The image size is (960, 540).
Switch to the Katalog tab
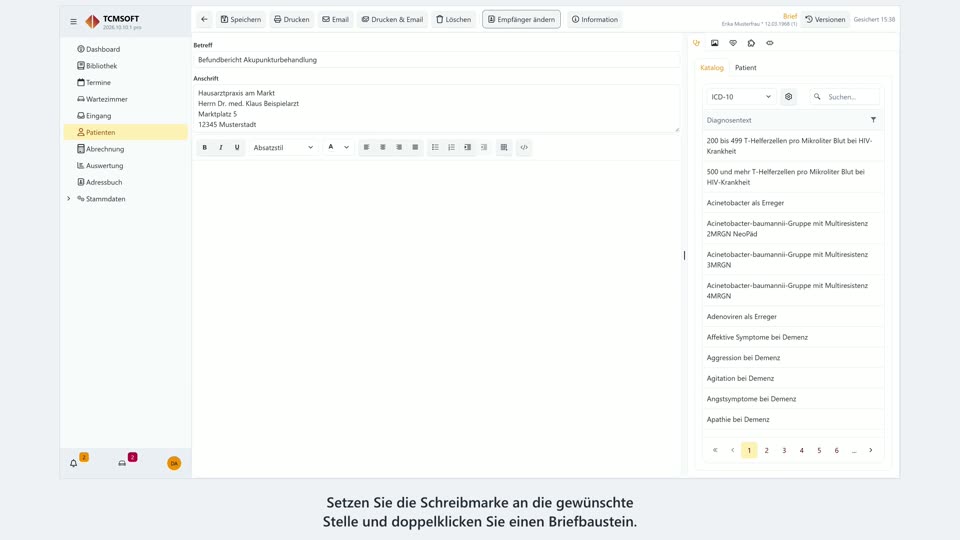[x=711, y=67]
